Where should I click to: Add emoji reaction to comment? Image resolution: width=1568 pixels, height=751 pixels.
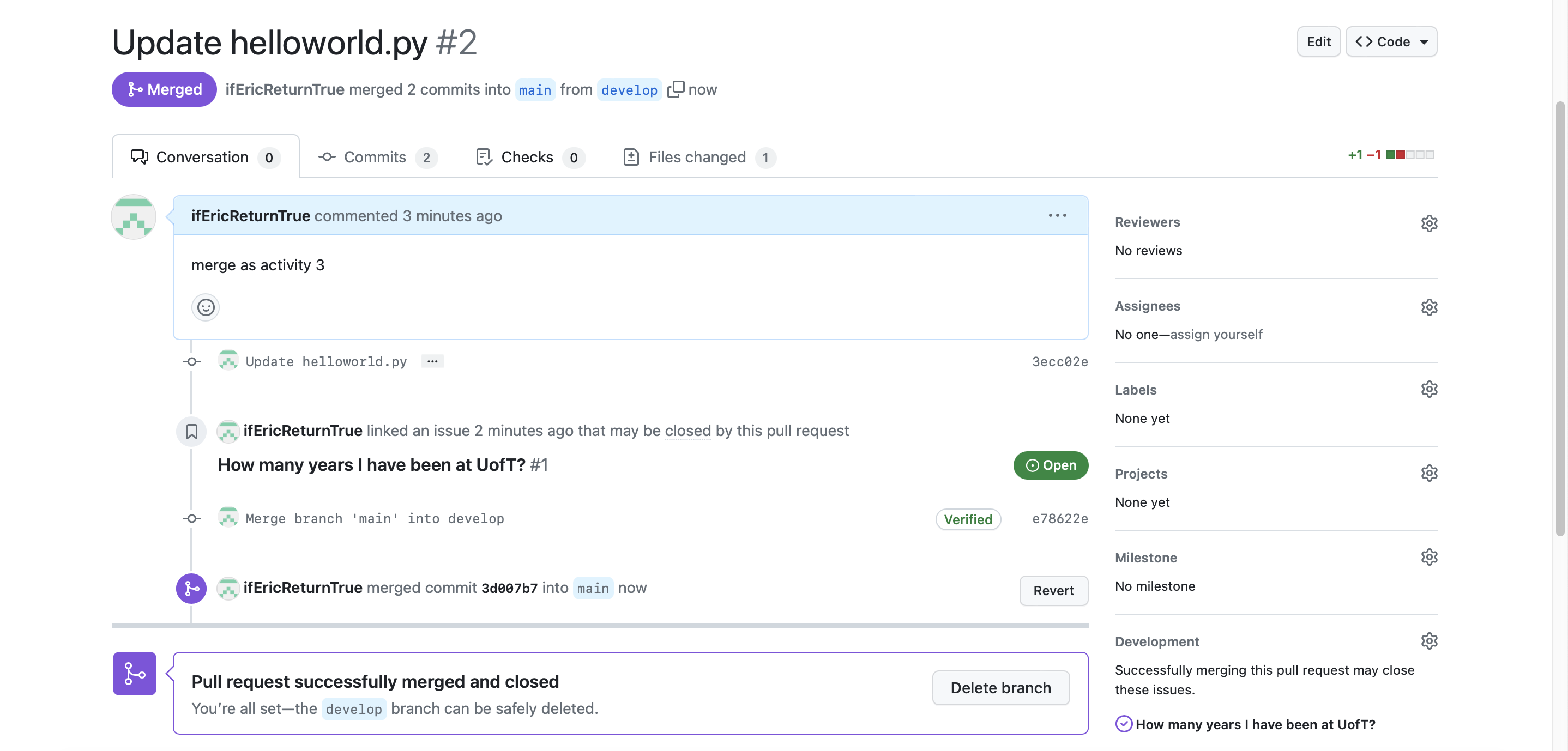(205, 307)
